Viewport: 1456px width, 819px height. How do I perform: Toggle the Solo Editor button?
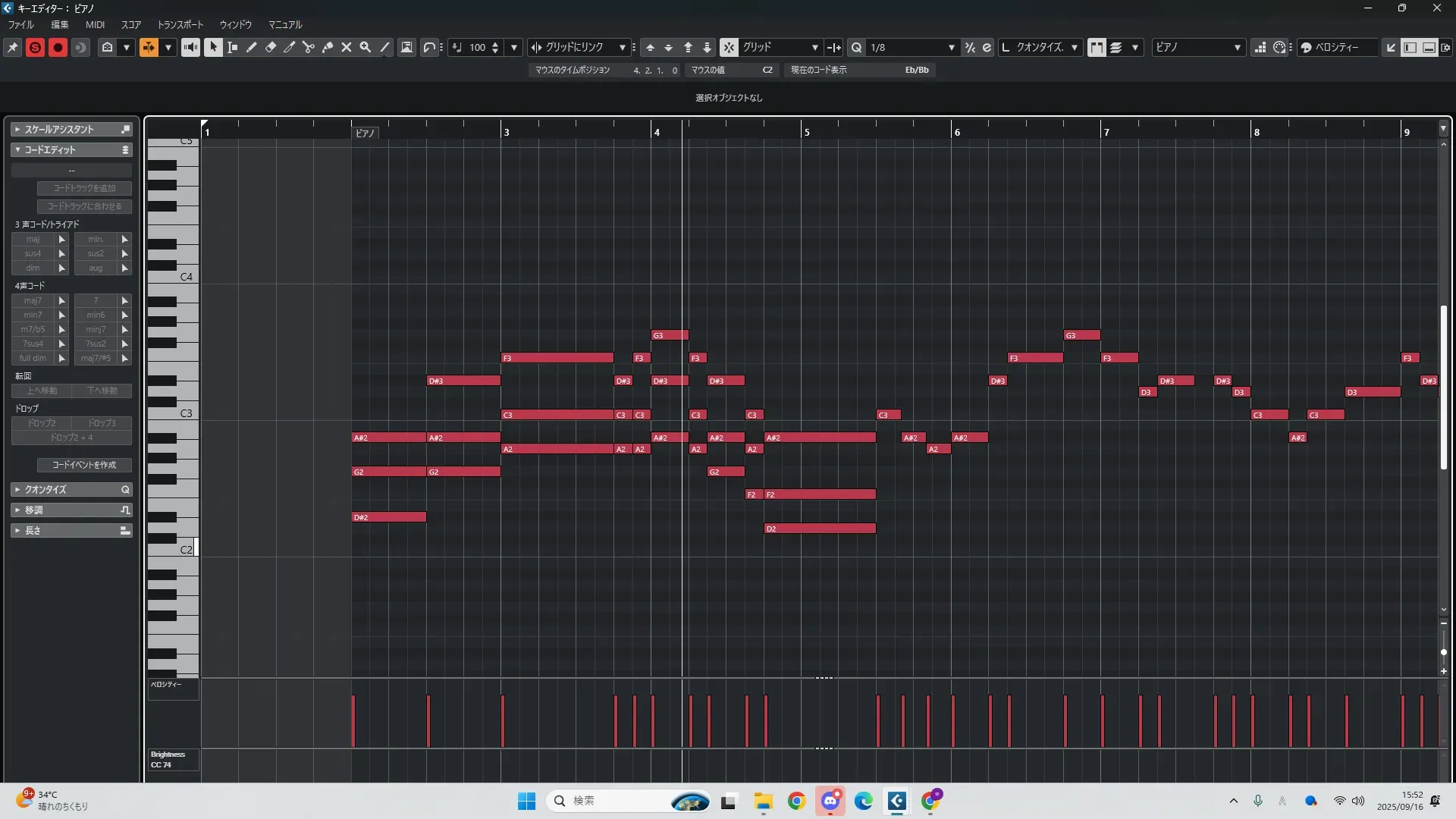35,47
